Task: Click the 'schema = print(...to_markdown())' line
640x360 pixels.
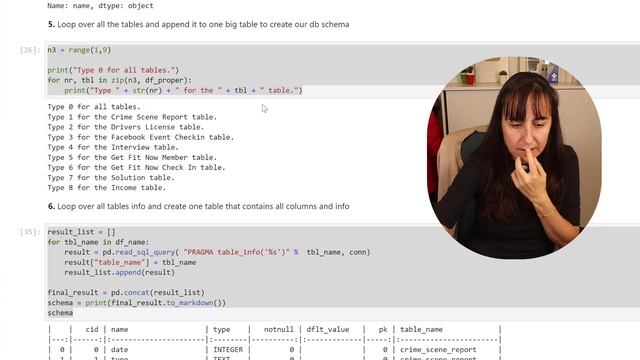Action: tap(137, 303)
